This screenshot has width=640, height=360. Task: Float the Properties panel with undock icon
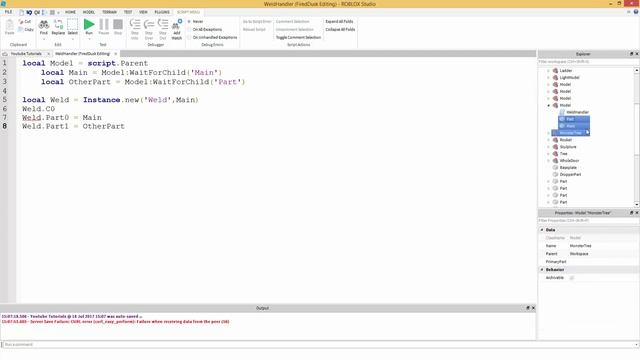[631, 213]
